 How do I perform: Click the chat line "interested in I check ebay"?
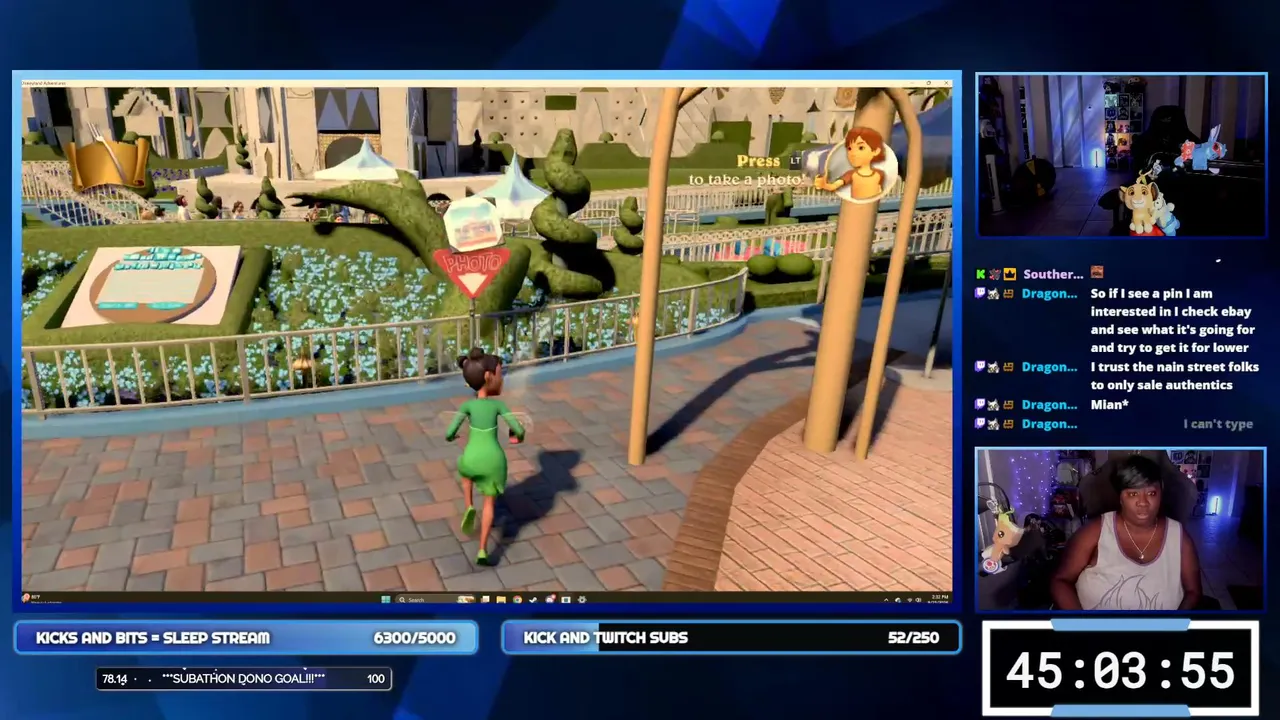coord(1171,312)
